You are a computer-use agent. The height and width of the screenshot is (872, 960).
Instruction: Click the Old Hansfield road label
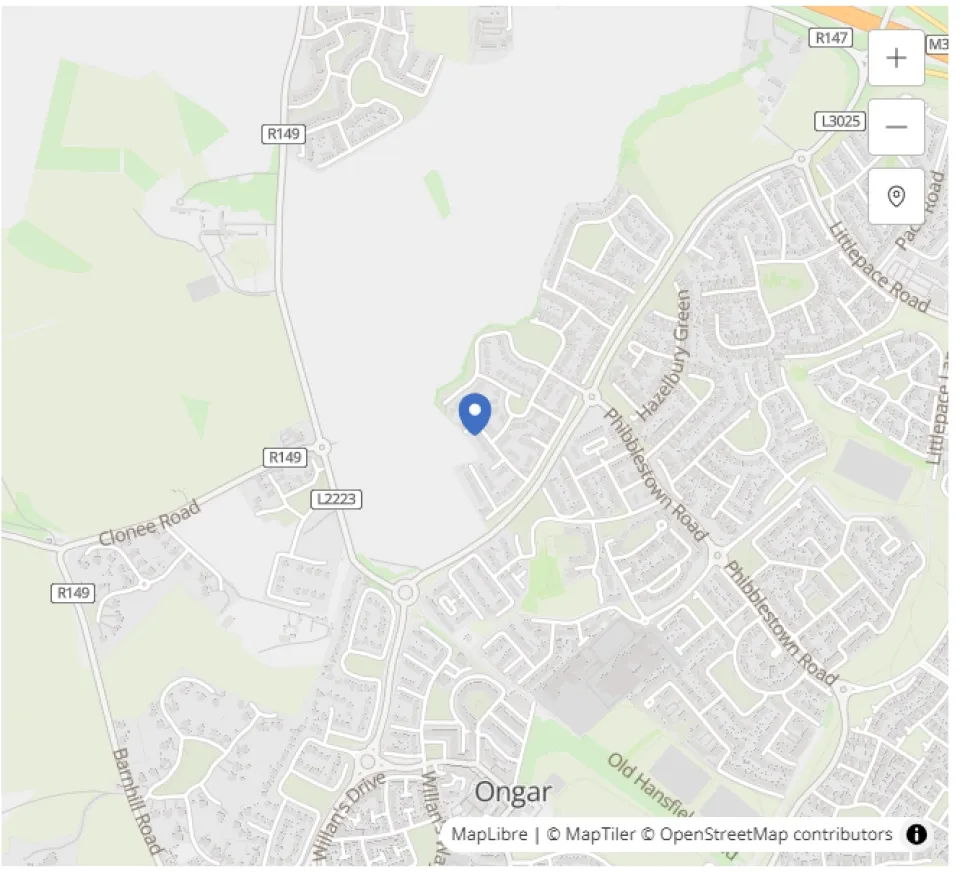coord(650,786)
